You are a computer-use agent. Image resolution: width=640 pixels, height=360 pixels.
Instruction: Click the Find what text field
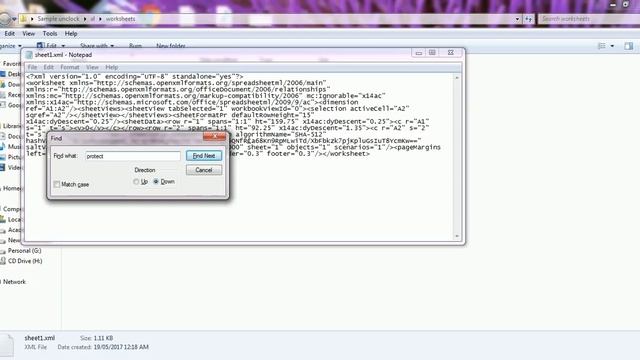pos(133,156)
